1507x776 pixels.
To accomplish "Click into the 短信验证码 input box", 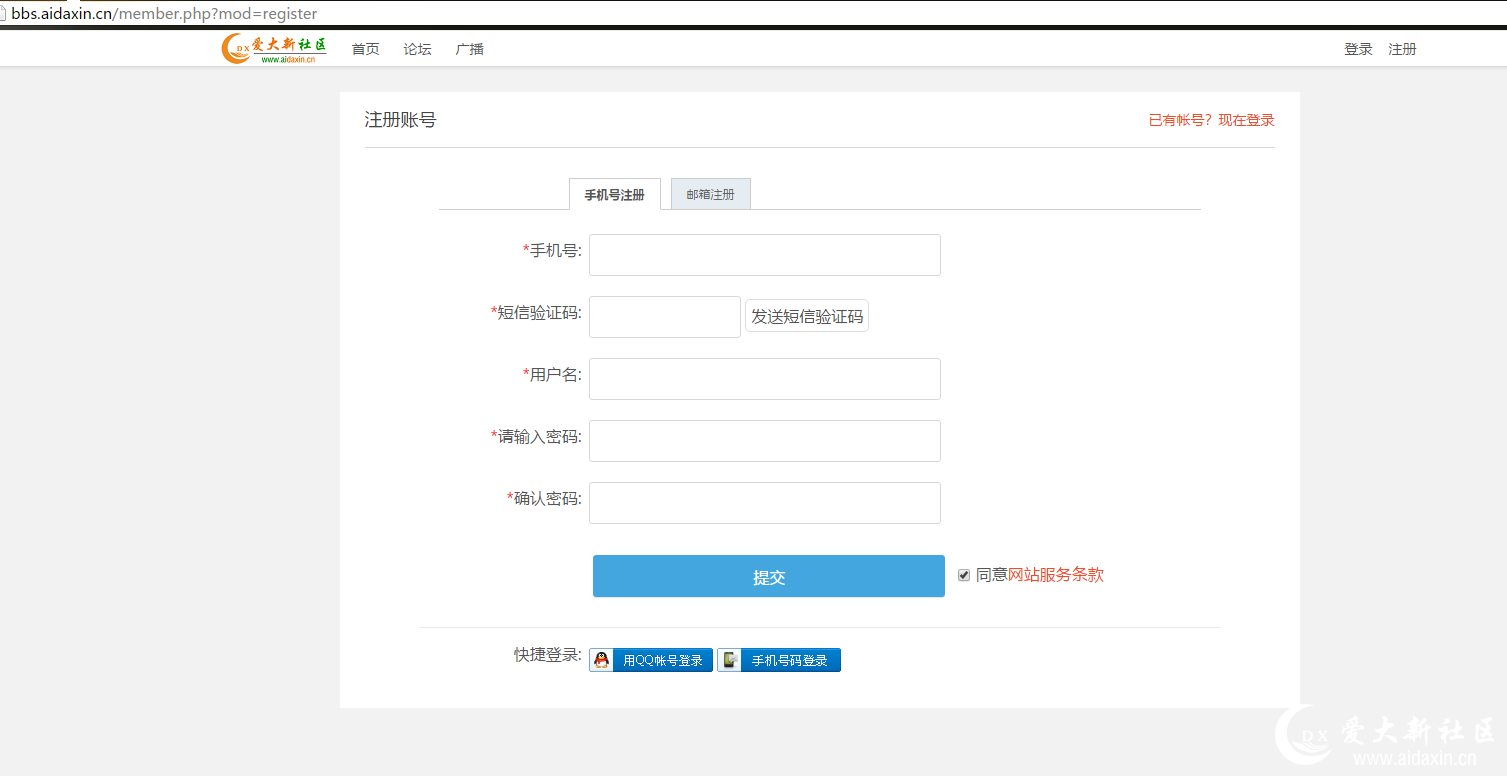I will click(x=664, y=317).
